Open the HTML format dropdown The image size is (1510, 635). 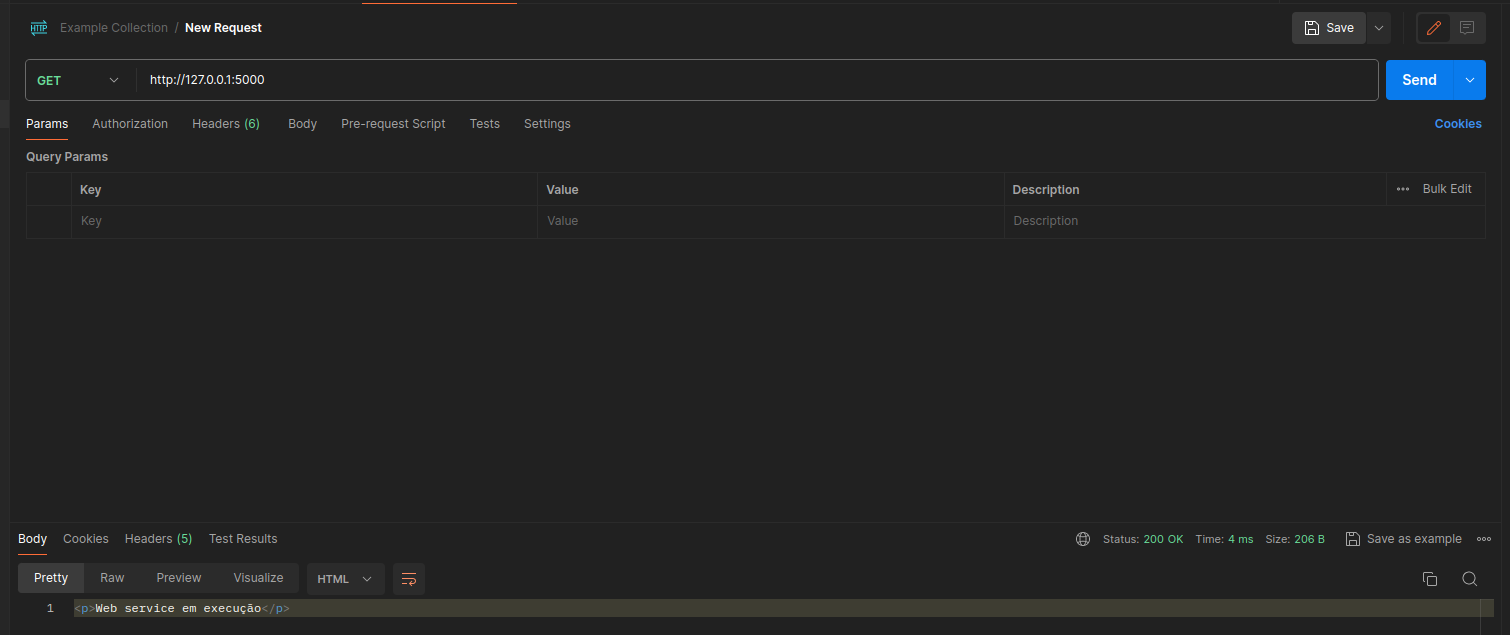click(345, 579)
